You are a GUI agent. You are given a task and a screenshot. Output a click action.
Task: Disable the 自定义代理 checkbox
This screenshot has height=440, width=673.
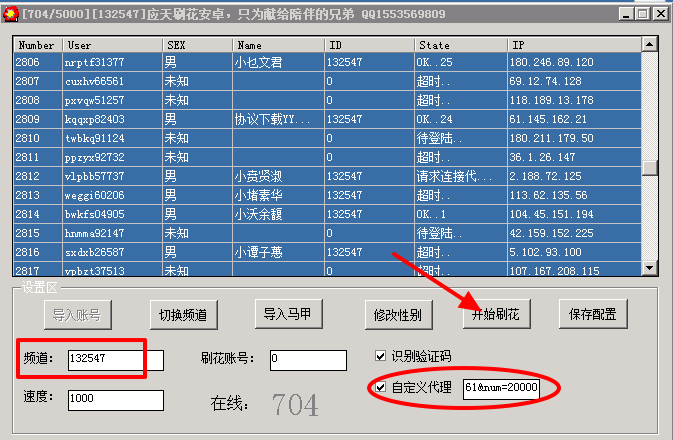(x=380, y=387)
